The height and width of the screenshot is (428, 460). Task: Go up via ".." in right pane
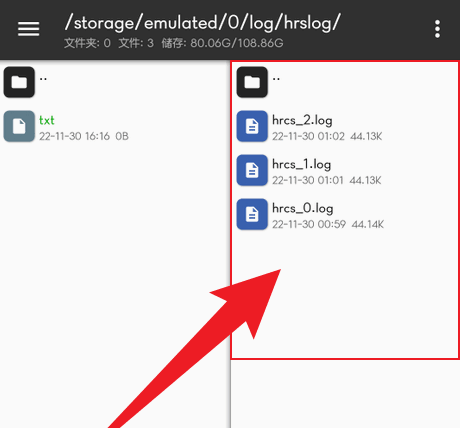click(x=276, y=79)
